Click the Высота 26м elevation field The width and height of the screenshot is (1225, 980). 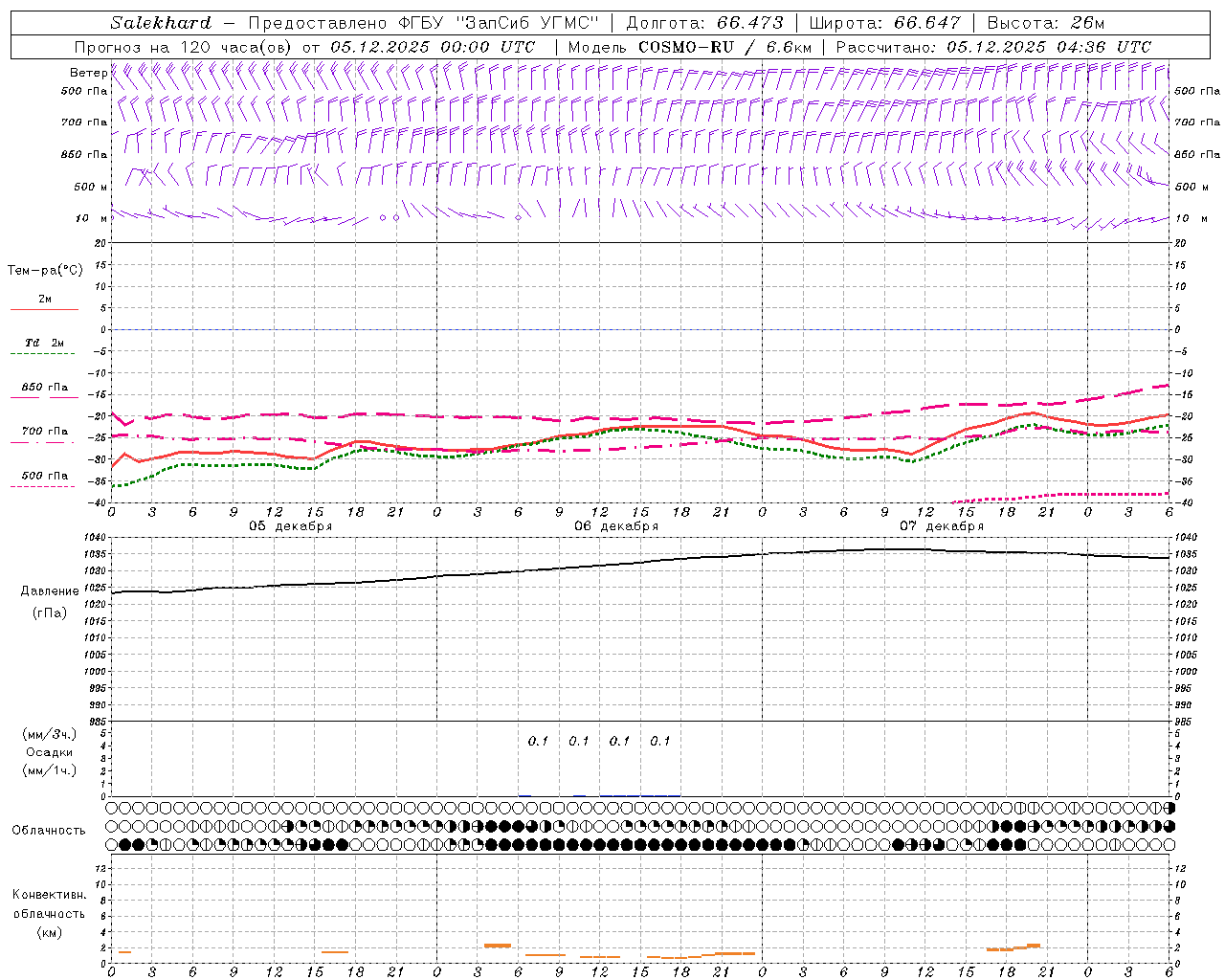click(x=1046, y=23)
